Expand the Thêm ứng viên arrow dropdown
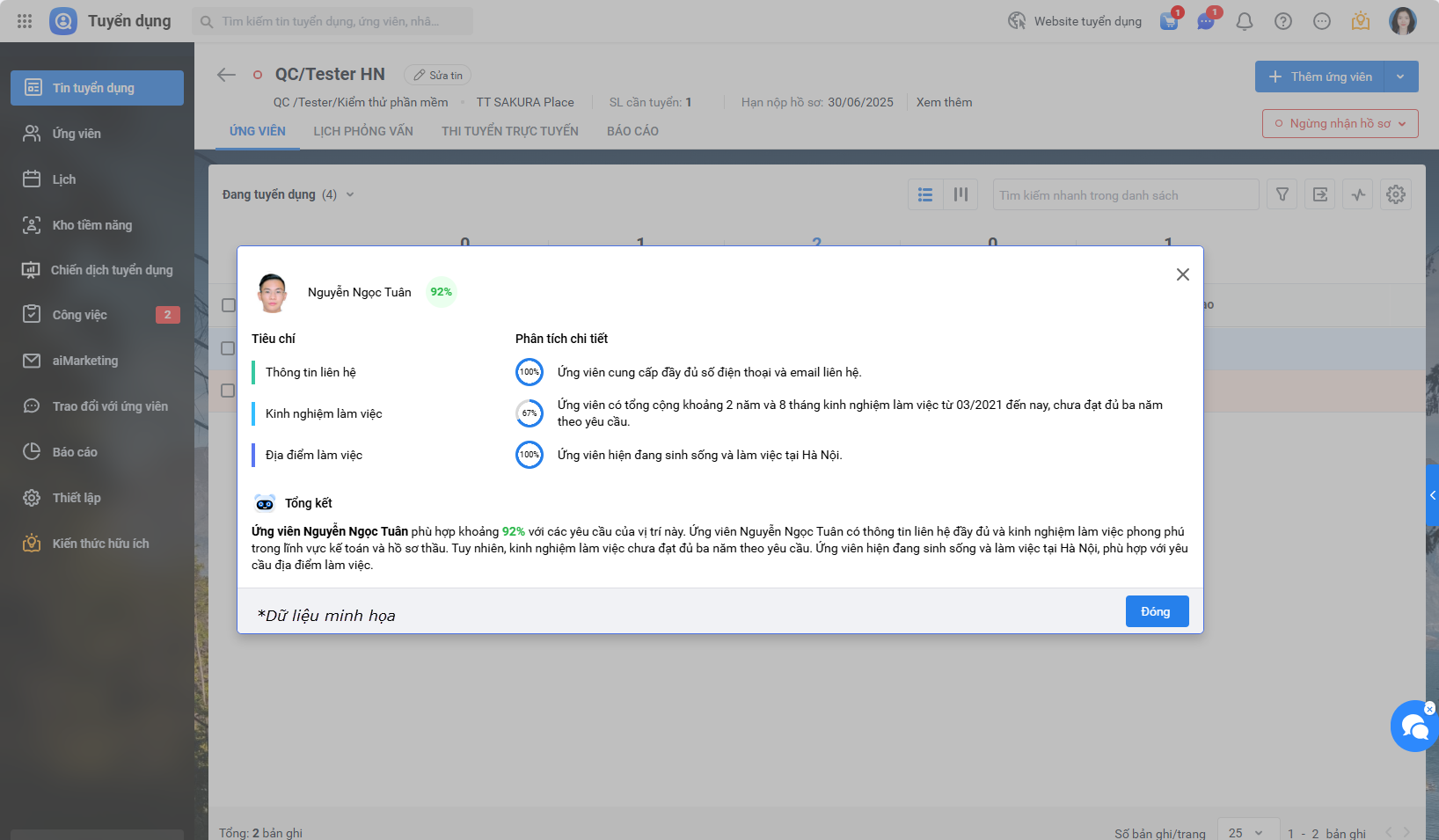Image resolution: width=1439 pixels, height=840 pixels. (1400, 77)
